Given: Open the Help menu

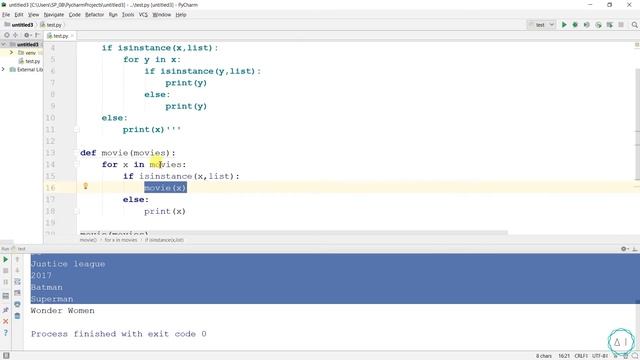Looking at the screenshot, I should tap(181, 15).
